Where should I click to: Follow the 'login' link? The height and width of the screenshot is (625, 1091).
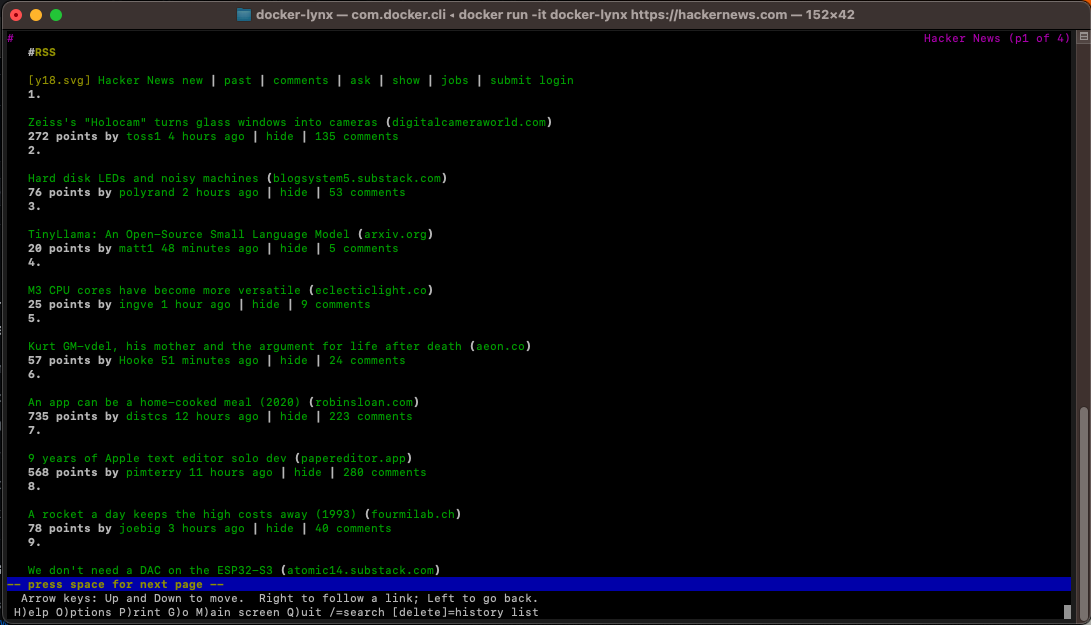click(557, 80)
